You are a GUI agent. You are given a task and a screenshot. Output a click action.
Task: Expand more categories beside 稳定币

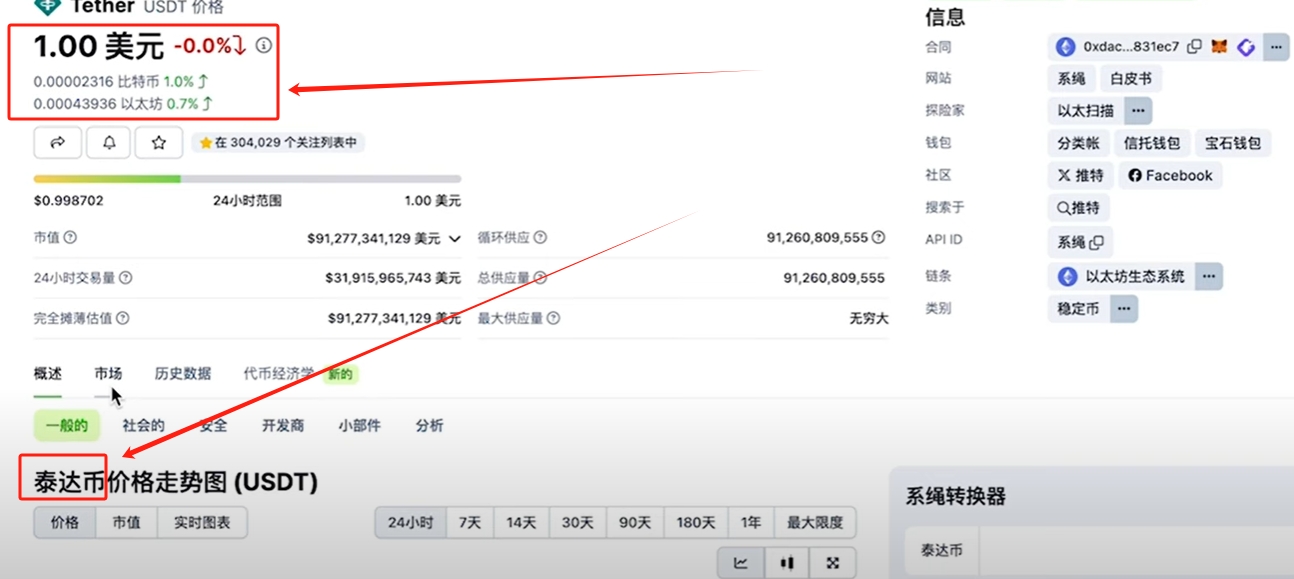(x=1124, y=308)
